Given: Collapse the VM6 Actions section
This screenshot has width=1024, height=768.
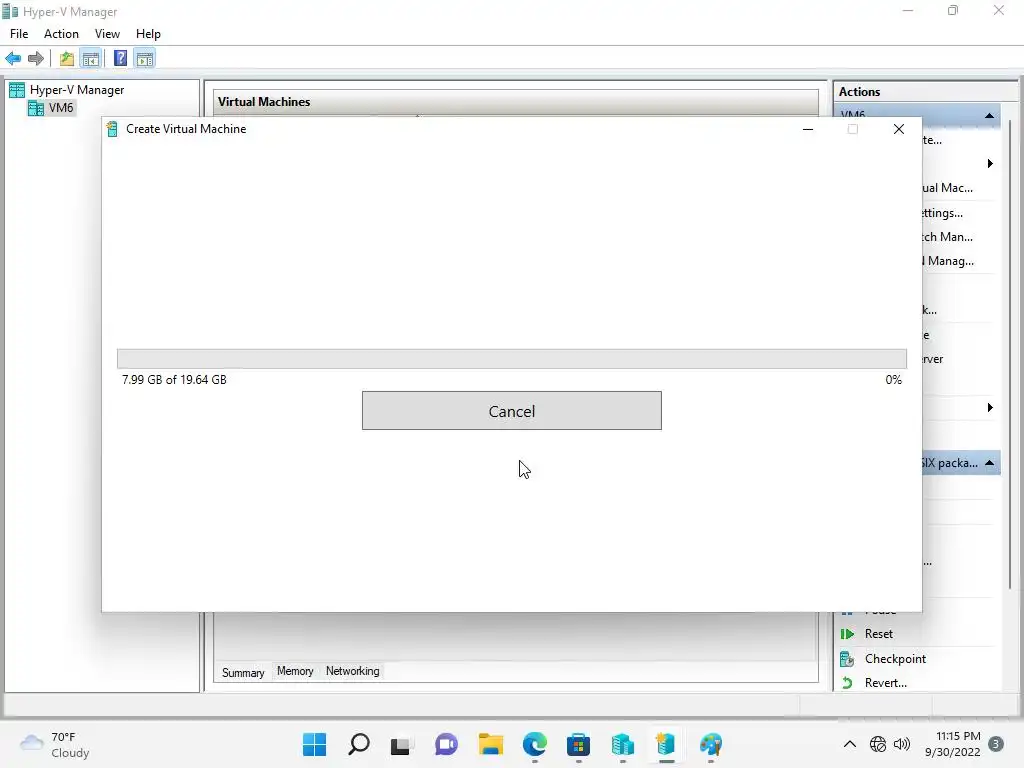Looking at the screenshot, I should (x=989, y=115).
